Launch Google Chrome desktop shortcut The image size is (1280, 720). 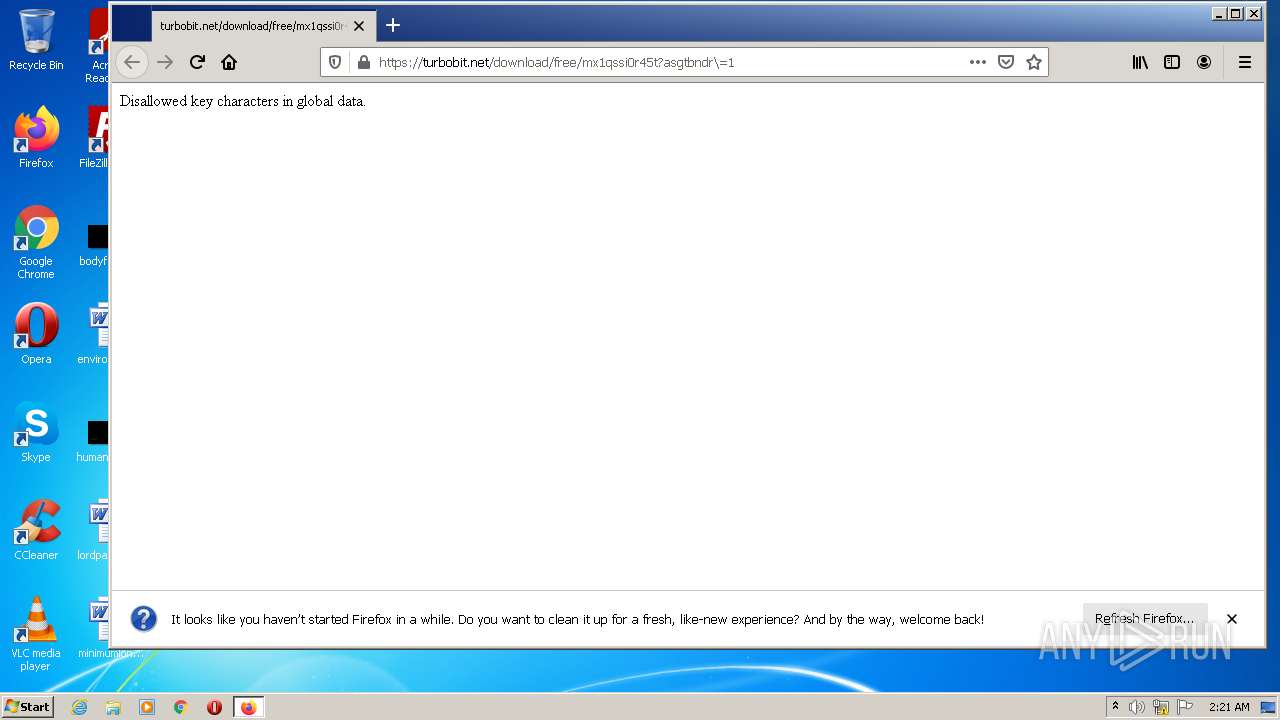point(36,243)
